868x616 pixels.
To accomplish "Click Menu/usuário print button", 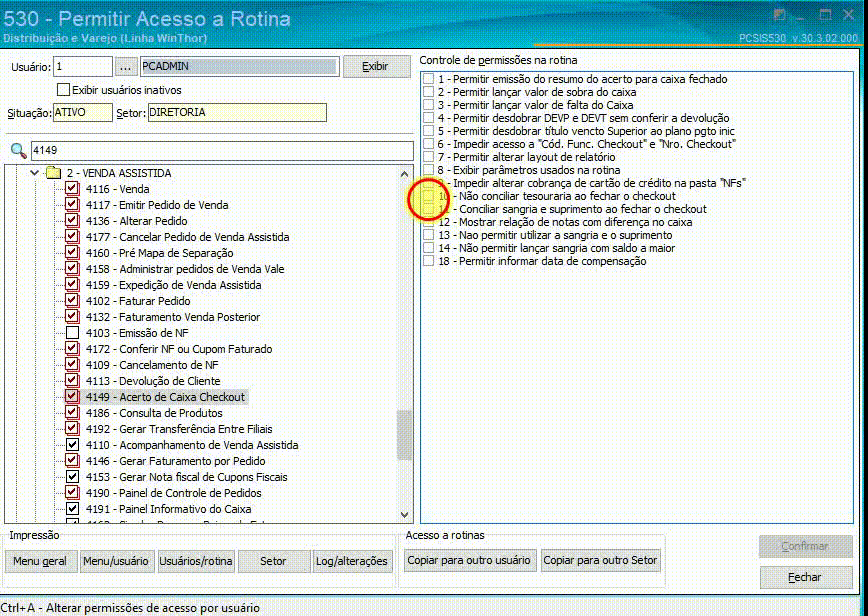I will (x=116, y=561).
